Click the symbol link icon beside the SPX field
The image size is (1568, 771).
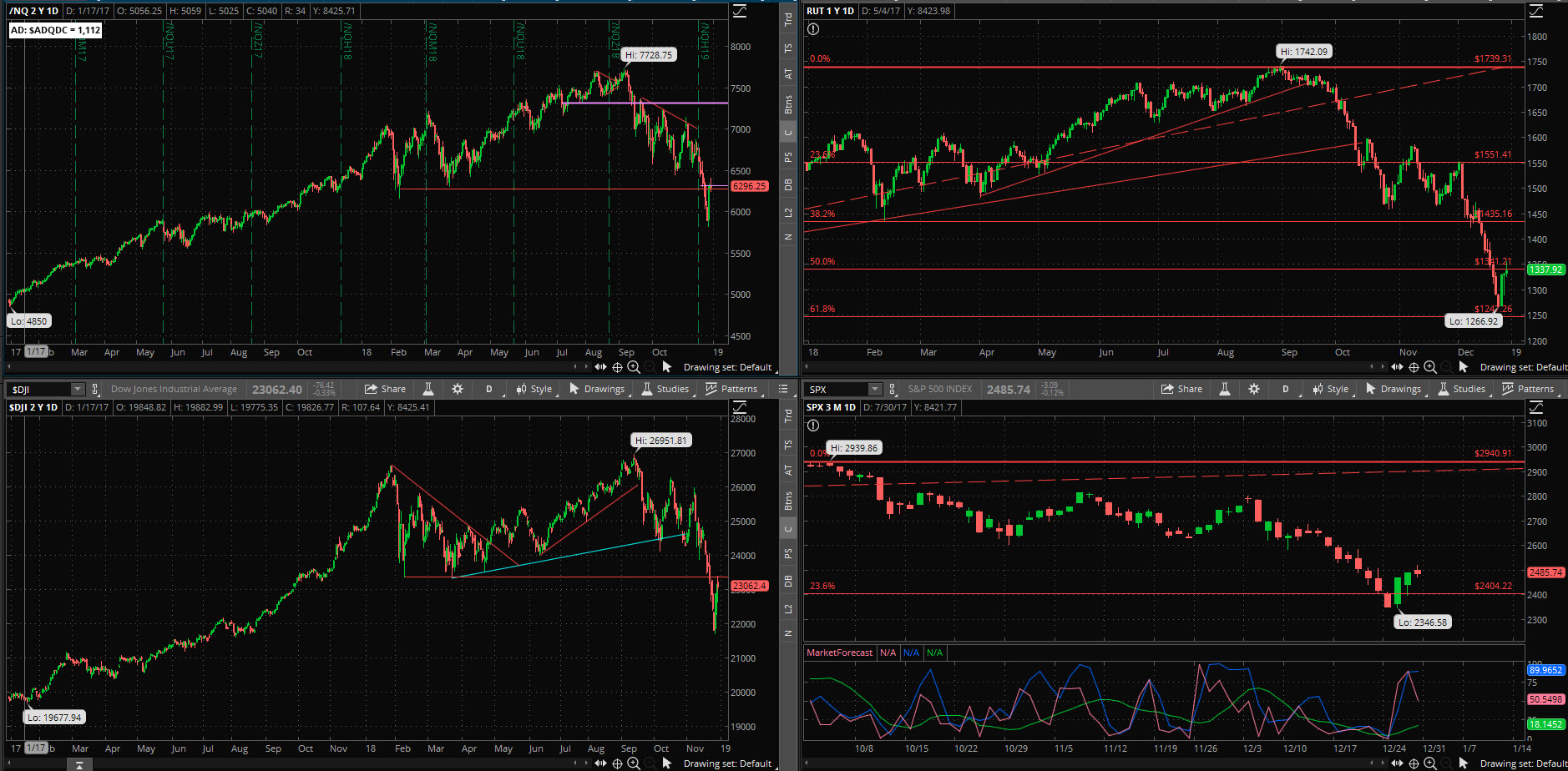(892, 389)
